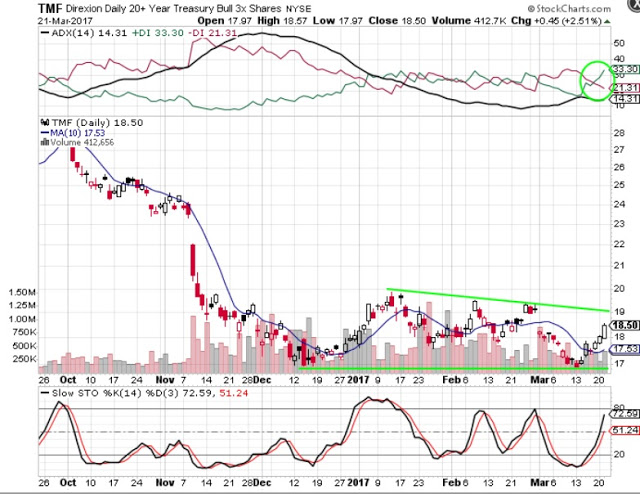Click the Volume 412,656 legend label

[82, 142]
